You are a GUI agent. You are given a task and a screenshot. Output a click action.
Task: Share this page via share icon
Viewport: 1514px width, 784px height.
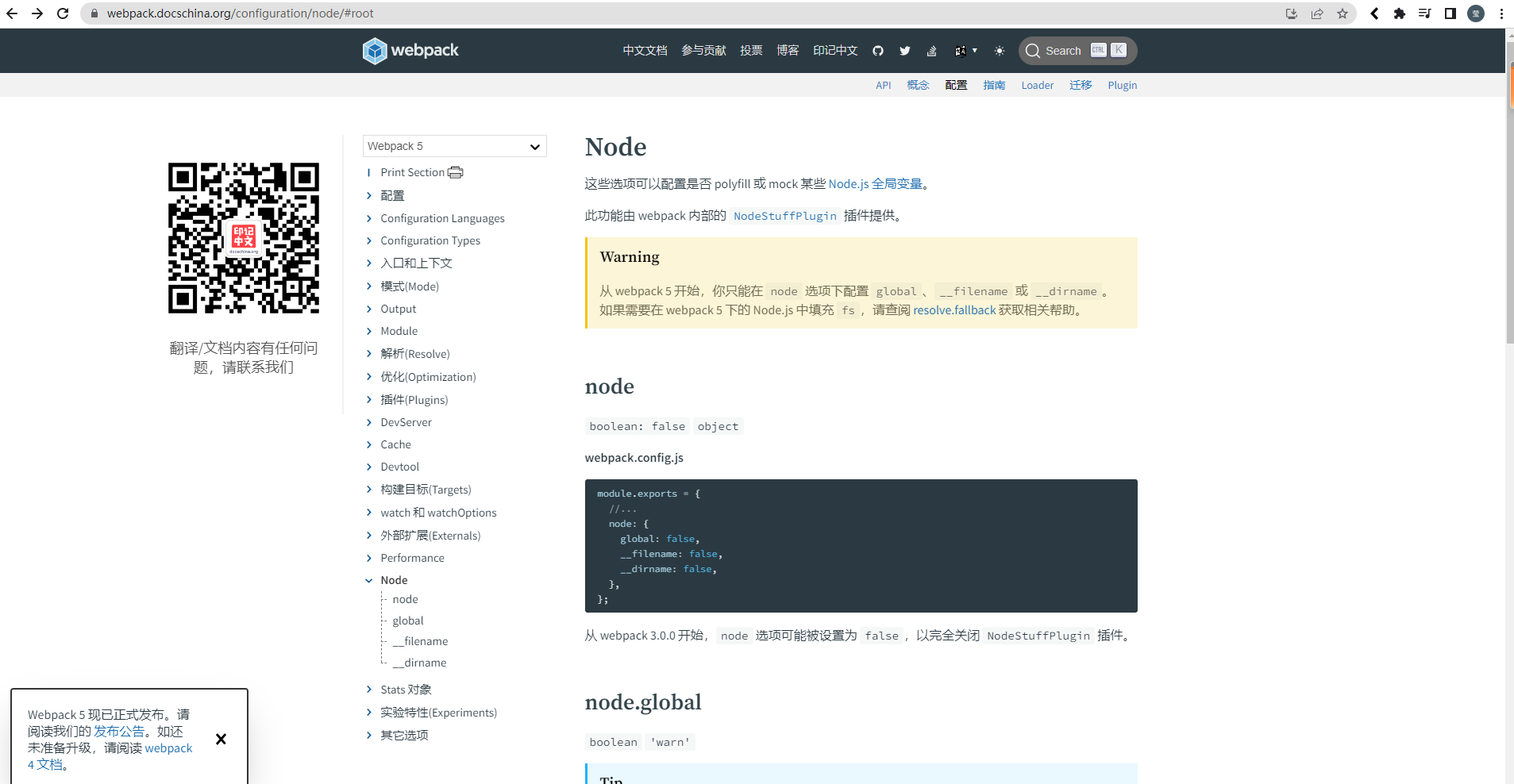click(1317, 13)
